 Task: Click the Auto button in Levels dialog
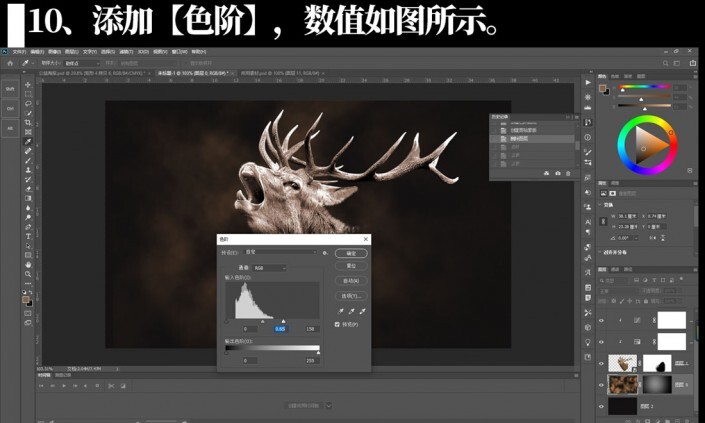pyautogui.click(x=351, y=281)
